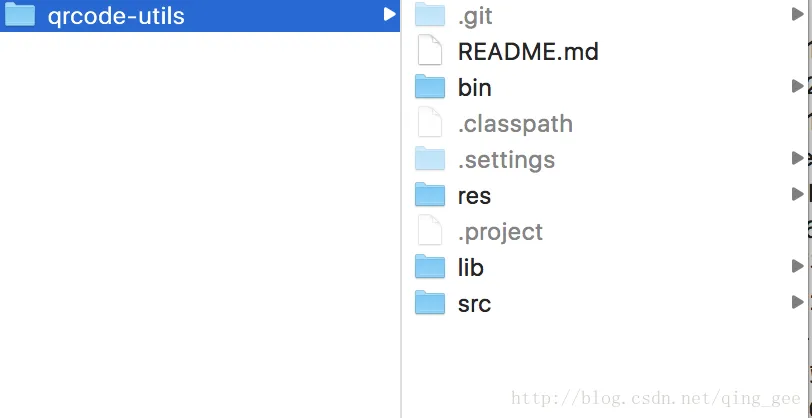Expand the .settings folder chevron
Screen dimensions: 812x418
coord(797,159)
